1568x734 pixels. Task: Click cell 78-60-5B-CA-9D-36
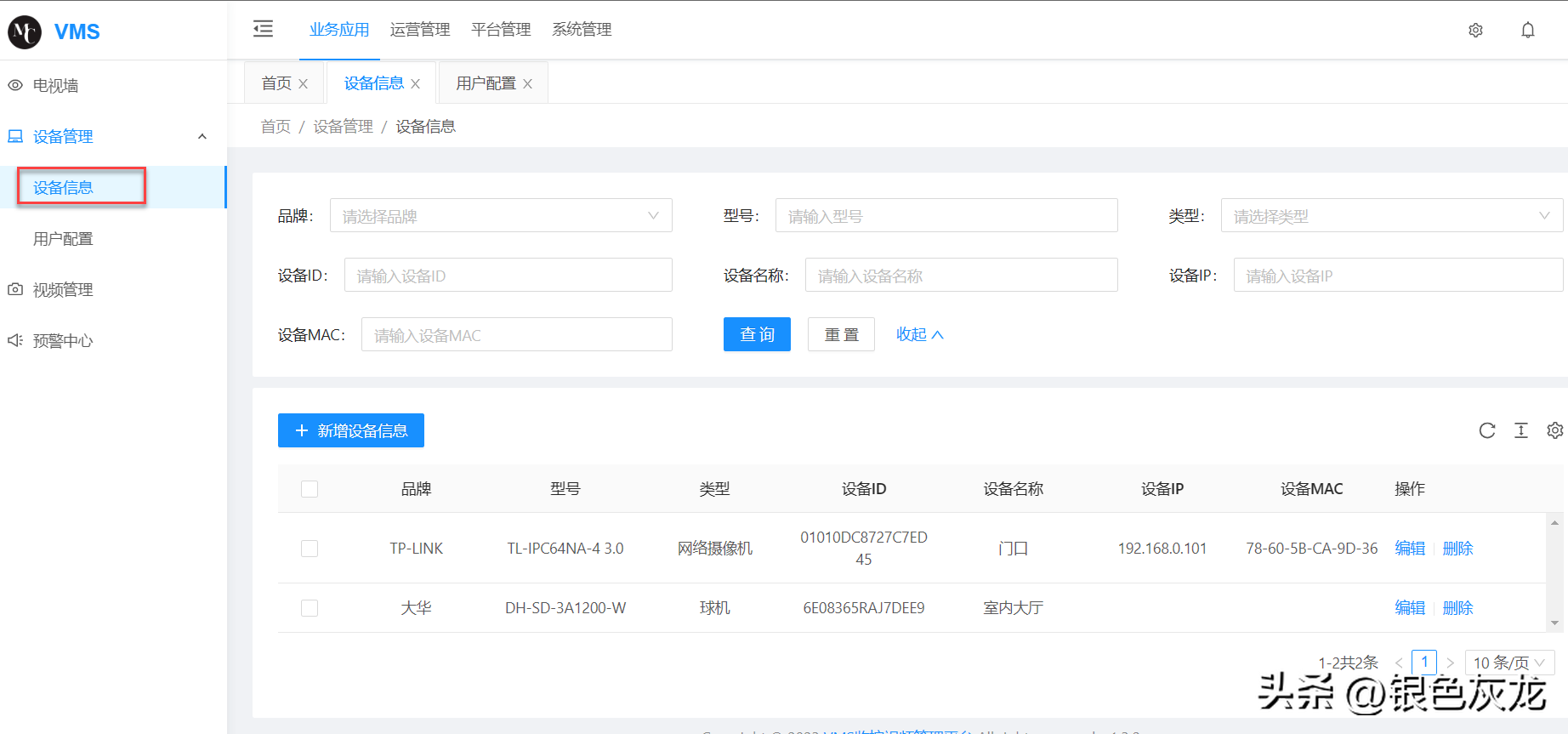[1312, 549]
